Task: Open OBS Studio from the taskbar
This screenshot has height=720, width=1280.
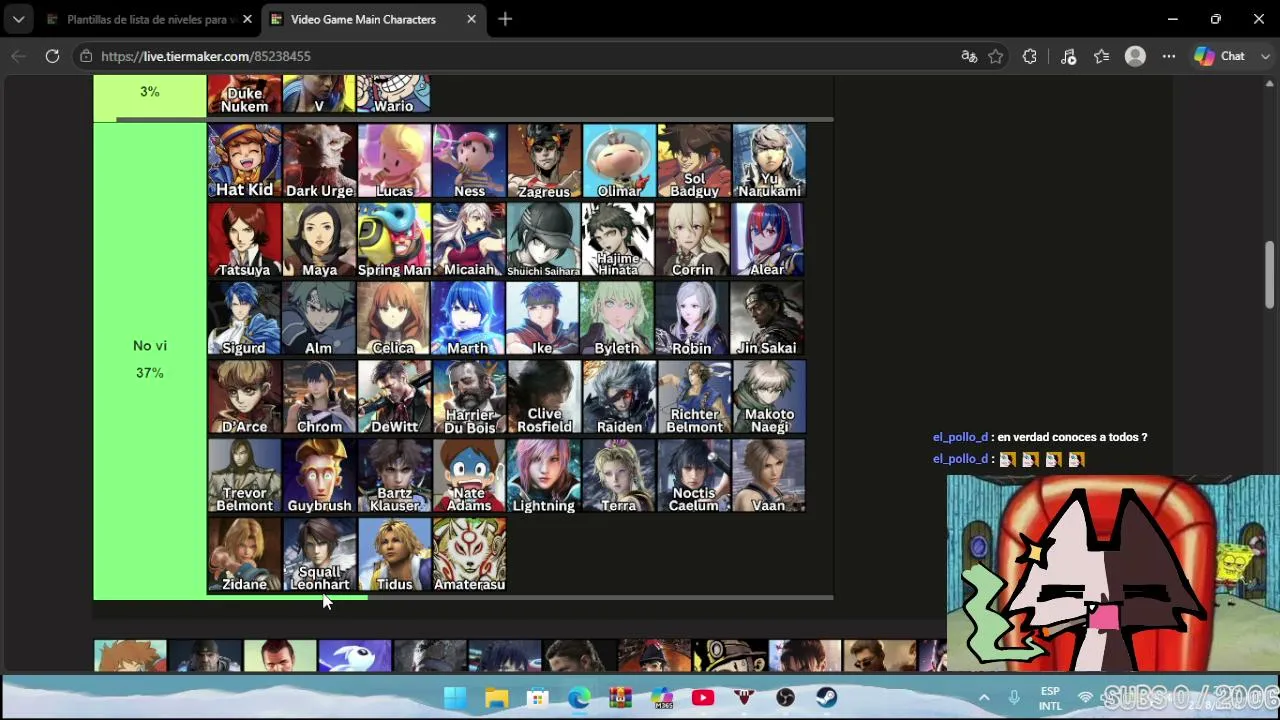Action: 785,697
